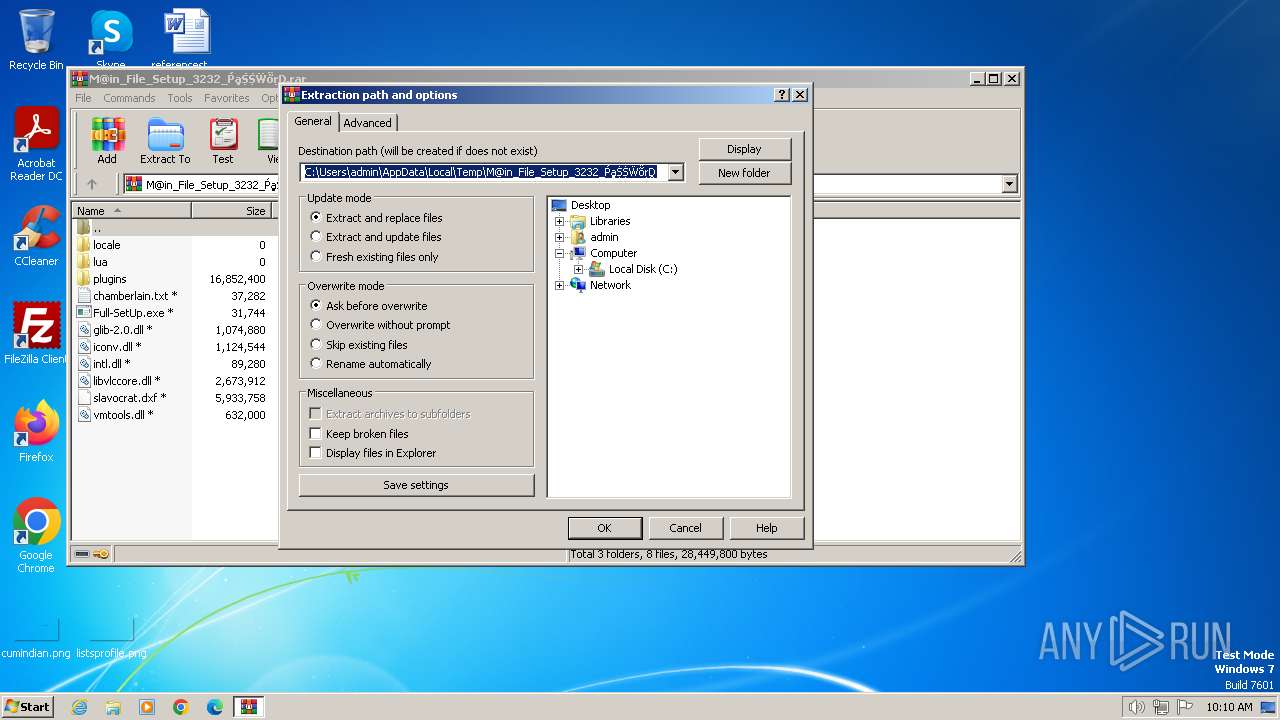Open destination path dropdown arrow
This screenshot has width=1280, height=720.
675,172
